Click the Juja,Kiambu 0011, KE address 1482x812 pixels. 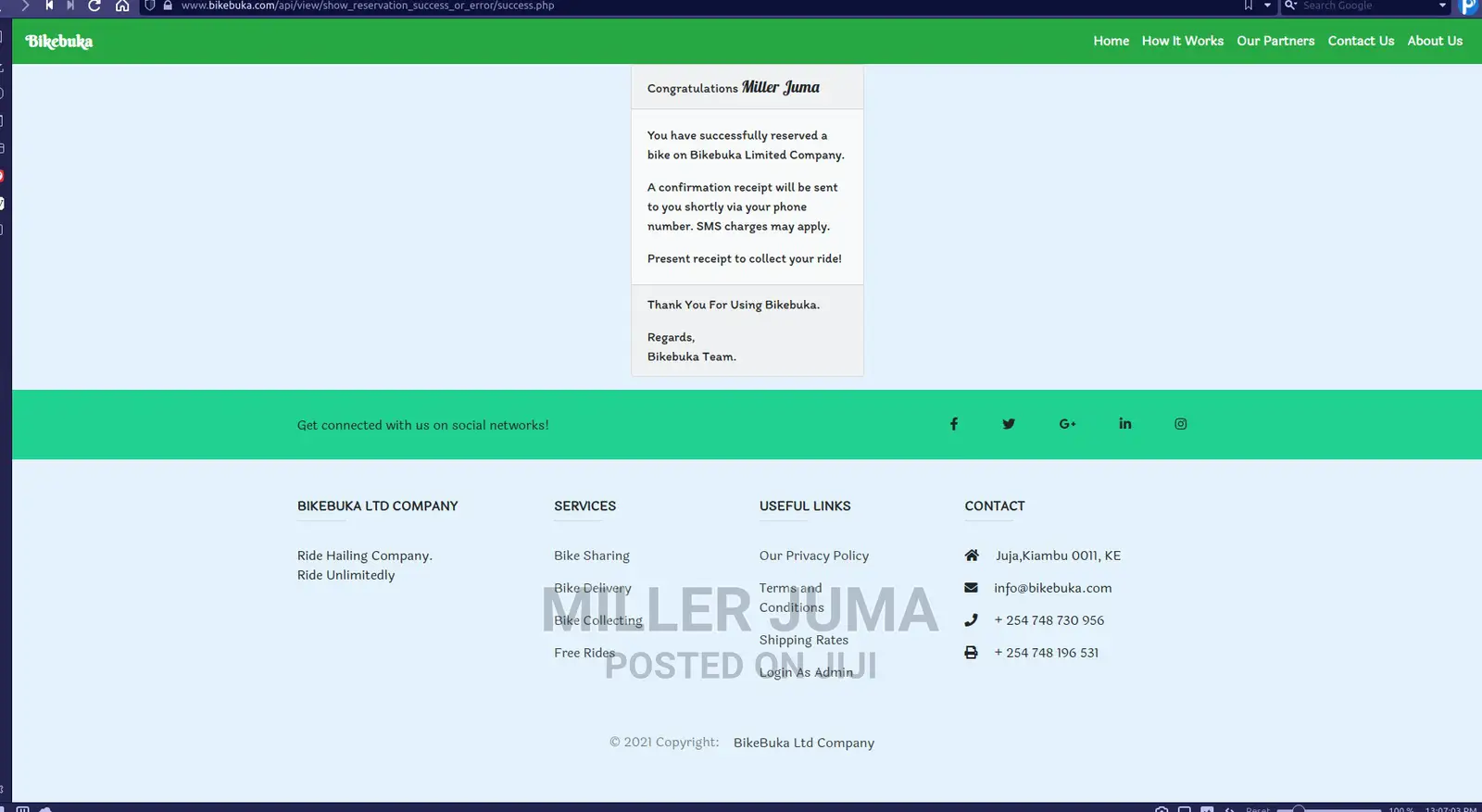pyautogui.click(x=1058, y=556)
